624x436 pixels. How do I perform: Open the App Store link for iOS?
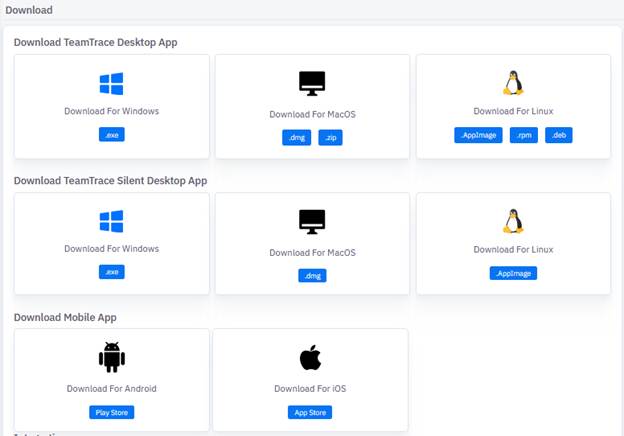[310, 413]
